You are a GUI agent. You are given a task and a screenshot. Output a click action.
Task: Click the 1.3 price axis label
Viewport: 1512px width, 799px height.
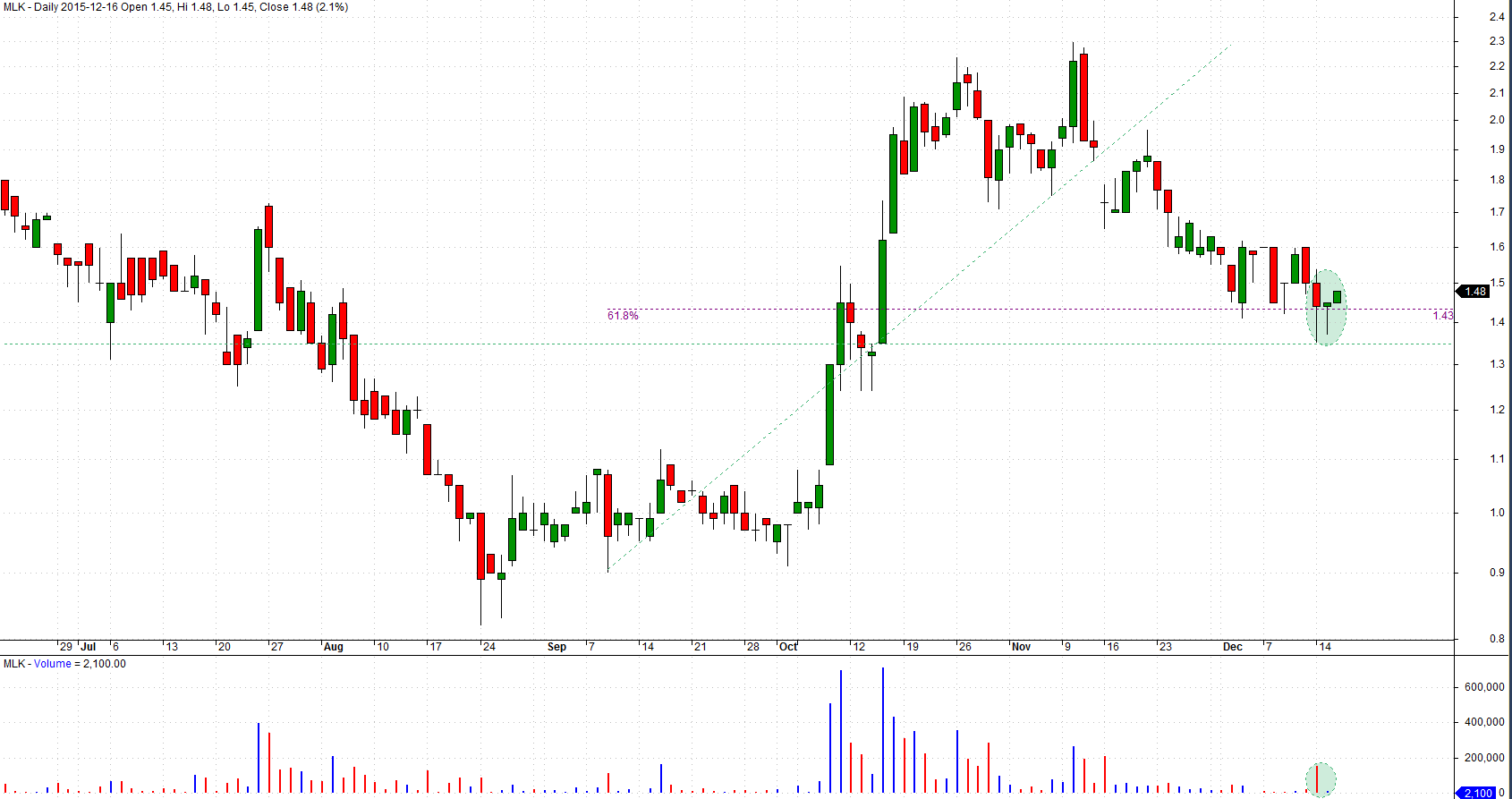pos(1497,364)
